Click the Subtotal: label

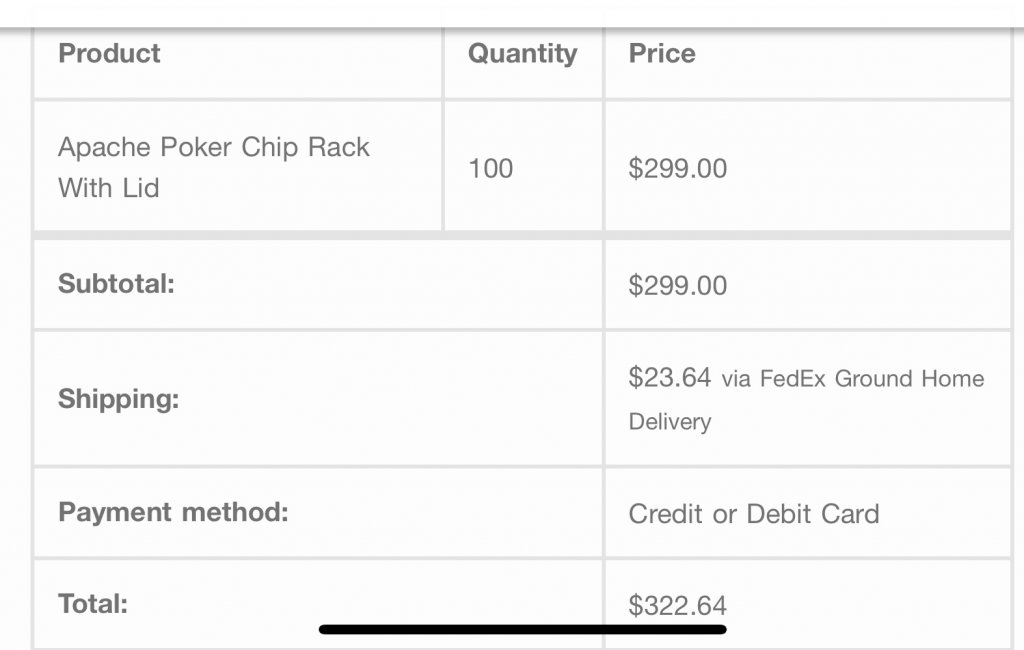(116, 284)
